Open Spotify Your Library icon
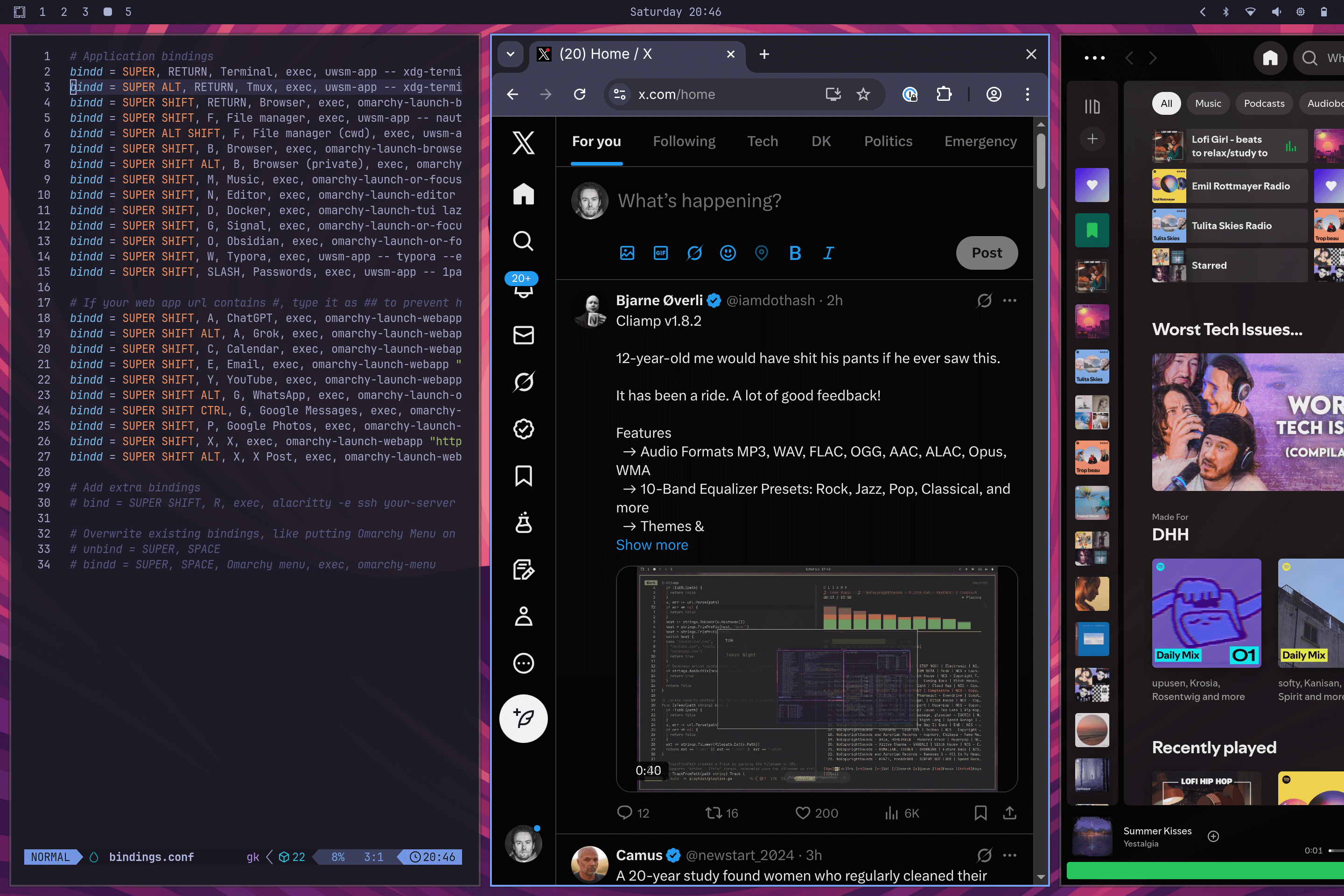 [x=1092, y=106]
